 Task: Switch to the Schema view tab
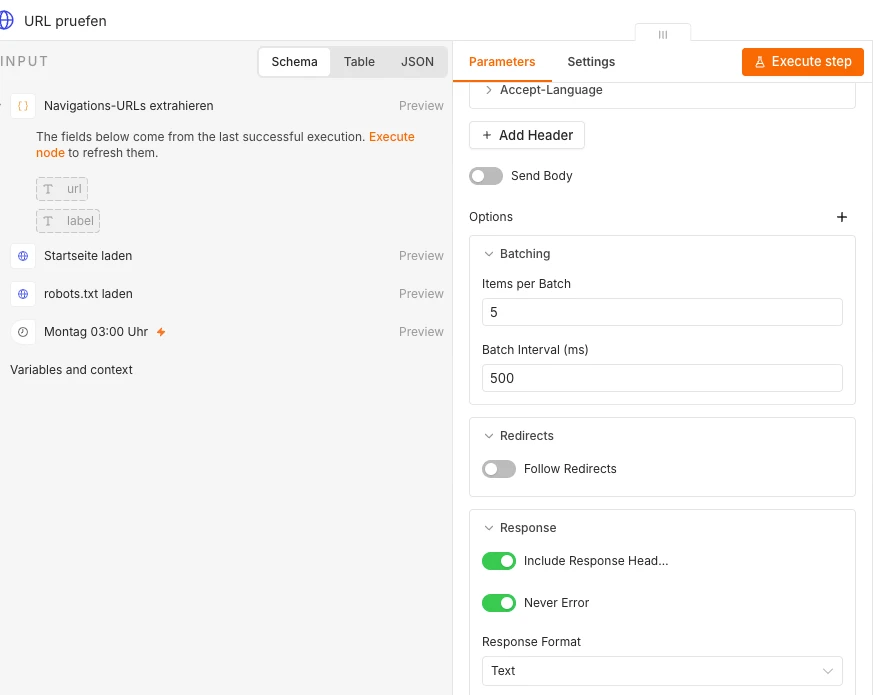(x=295, y=62)
